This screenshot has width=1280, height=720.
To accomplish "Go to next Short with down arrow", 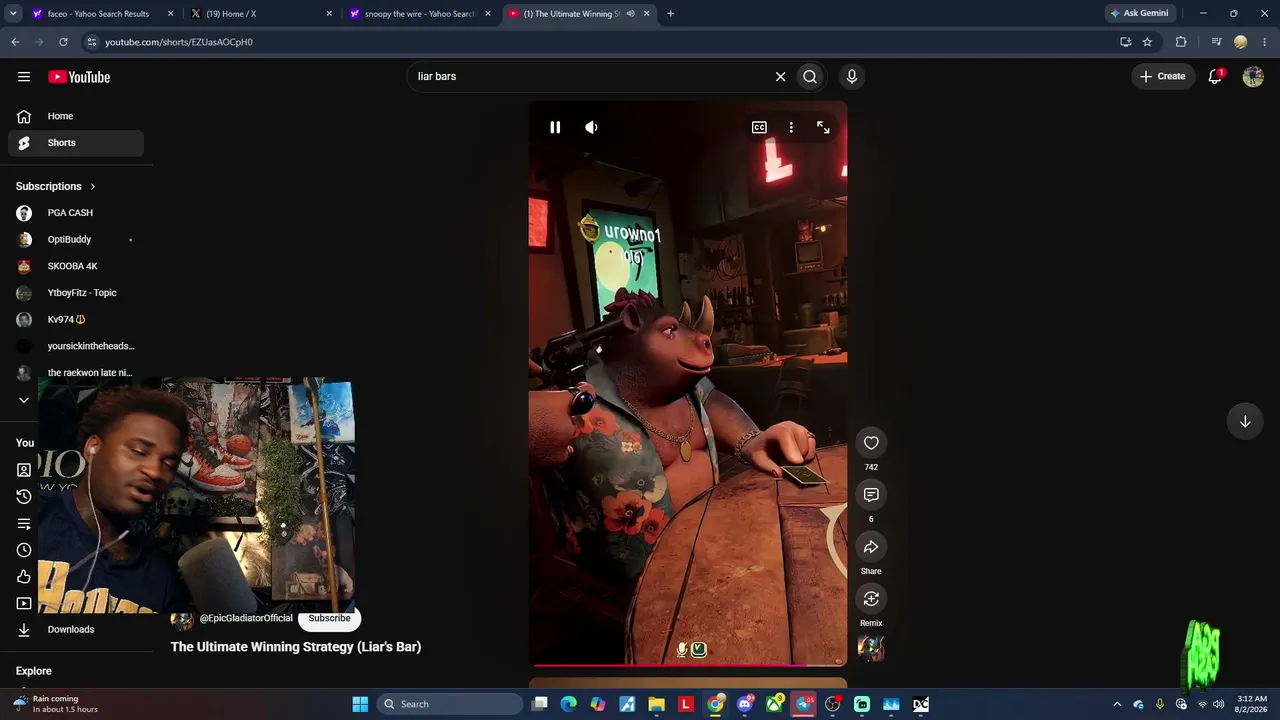I will pyautogui.click(x=1245, y=422).
